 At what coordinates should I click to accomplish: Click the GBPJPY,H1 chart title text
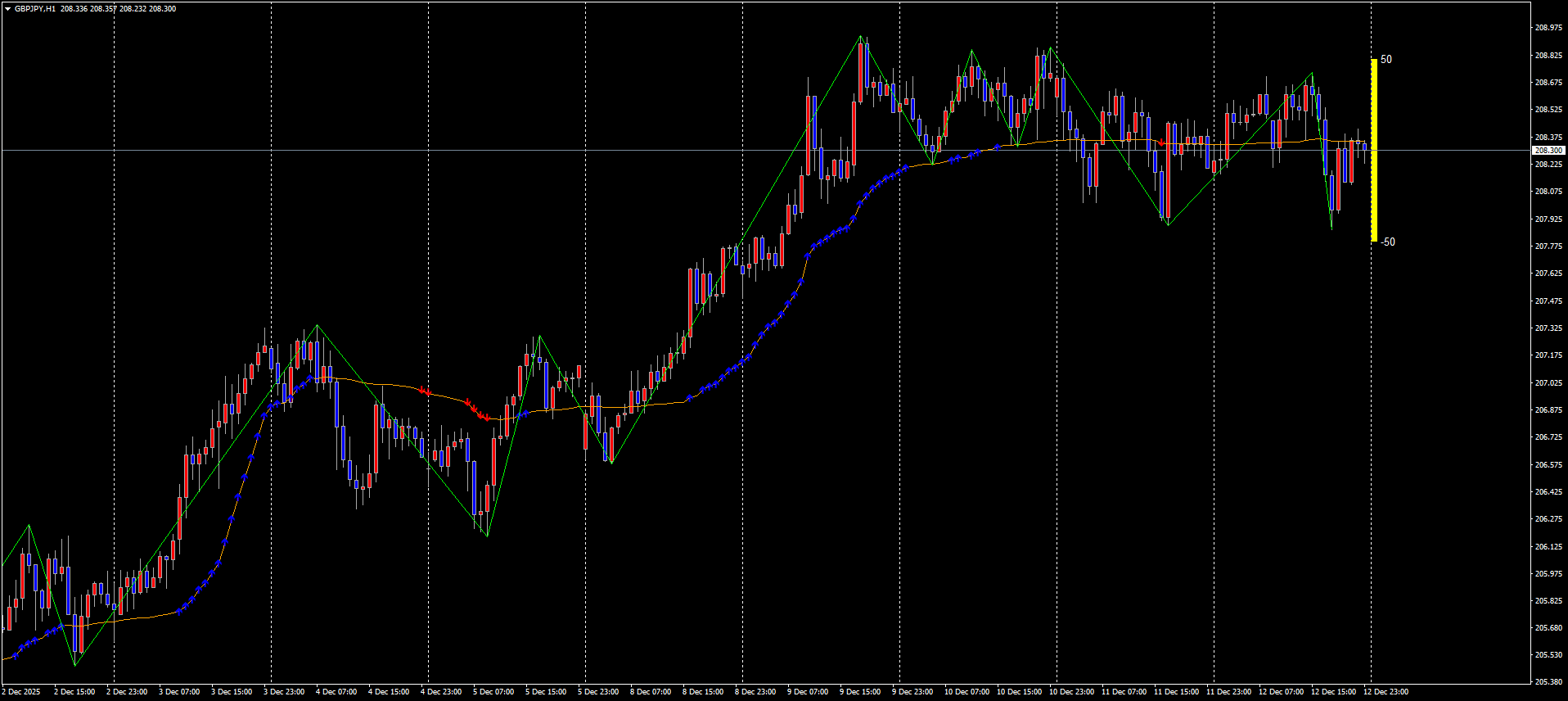35,9
